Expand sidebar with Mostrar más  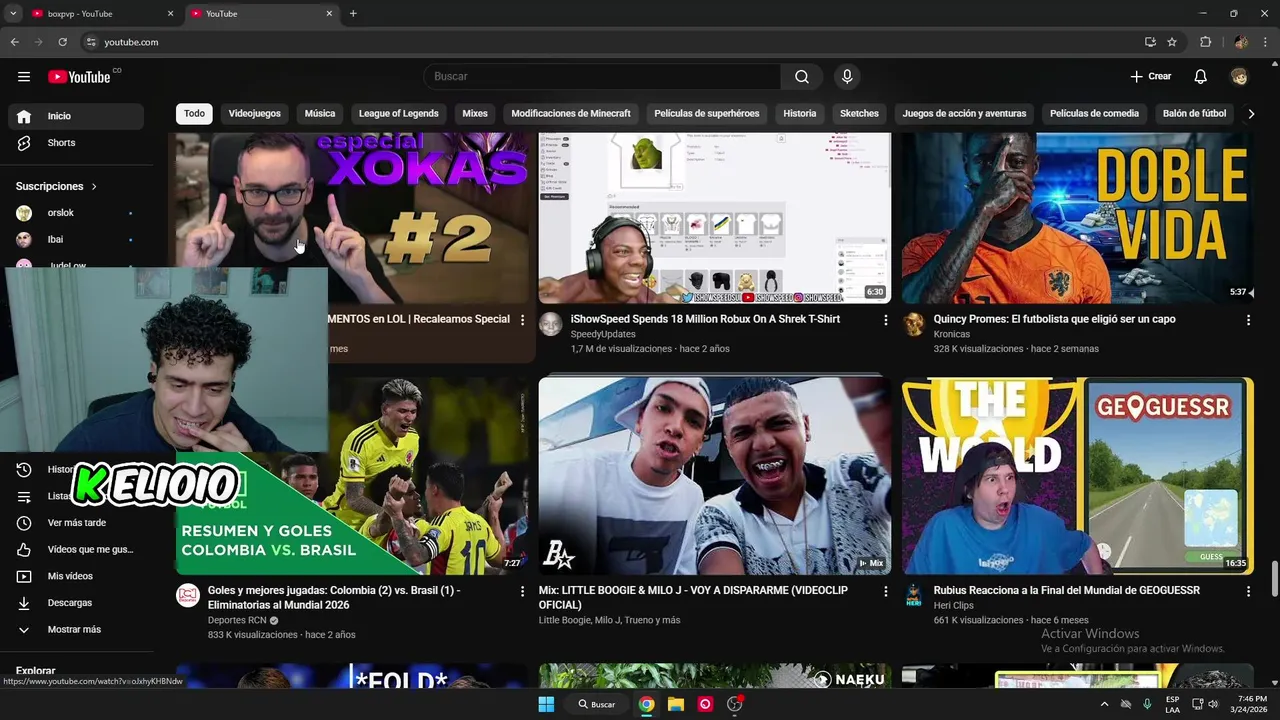(76, 630)
